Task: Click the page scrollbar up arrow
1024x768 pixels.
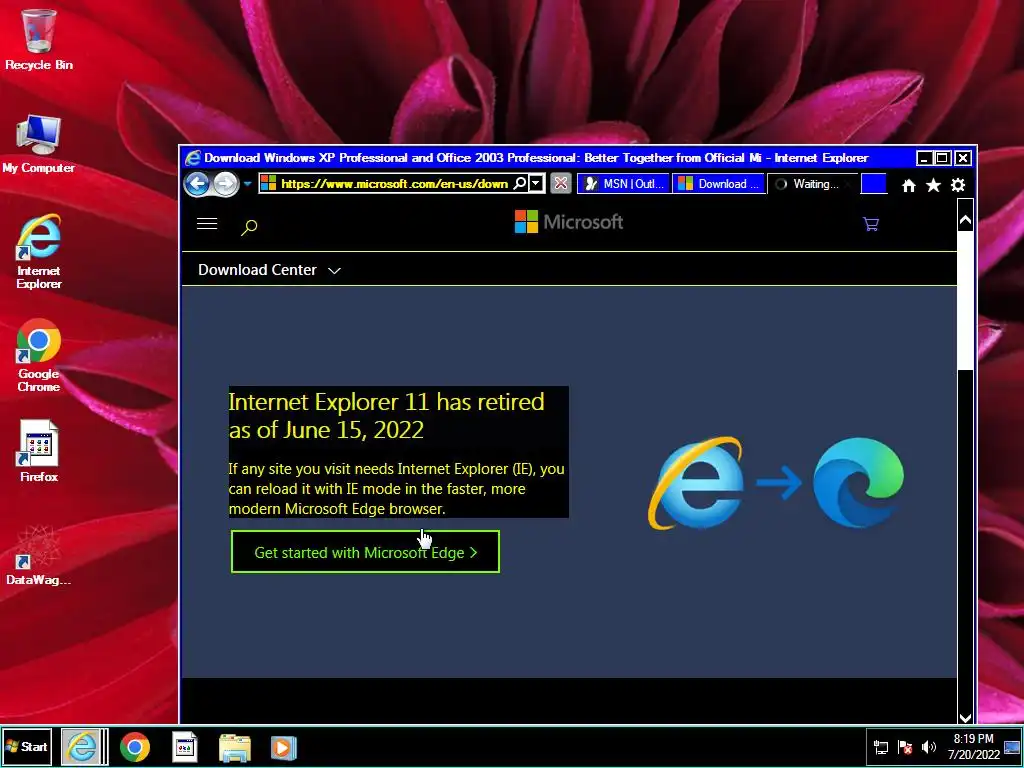Action: coord(965,221)
